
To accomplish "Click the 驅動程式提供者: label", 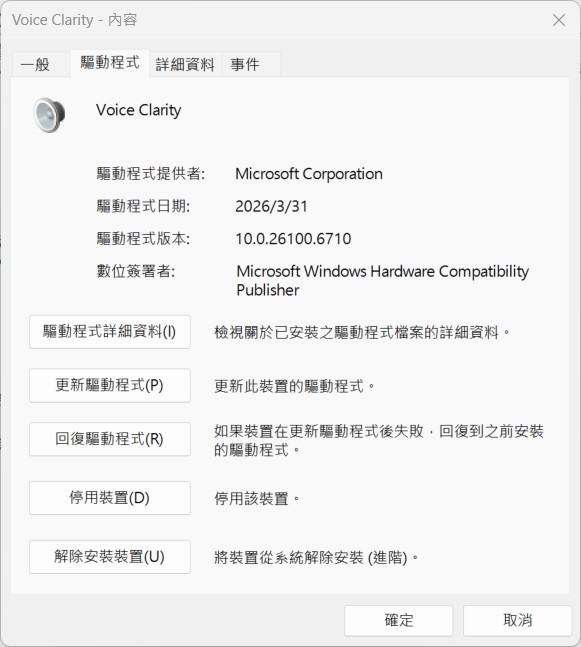I will click(x=151, y=174).
